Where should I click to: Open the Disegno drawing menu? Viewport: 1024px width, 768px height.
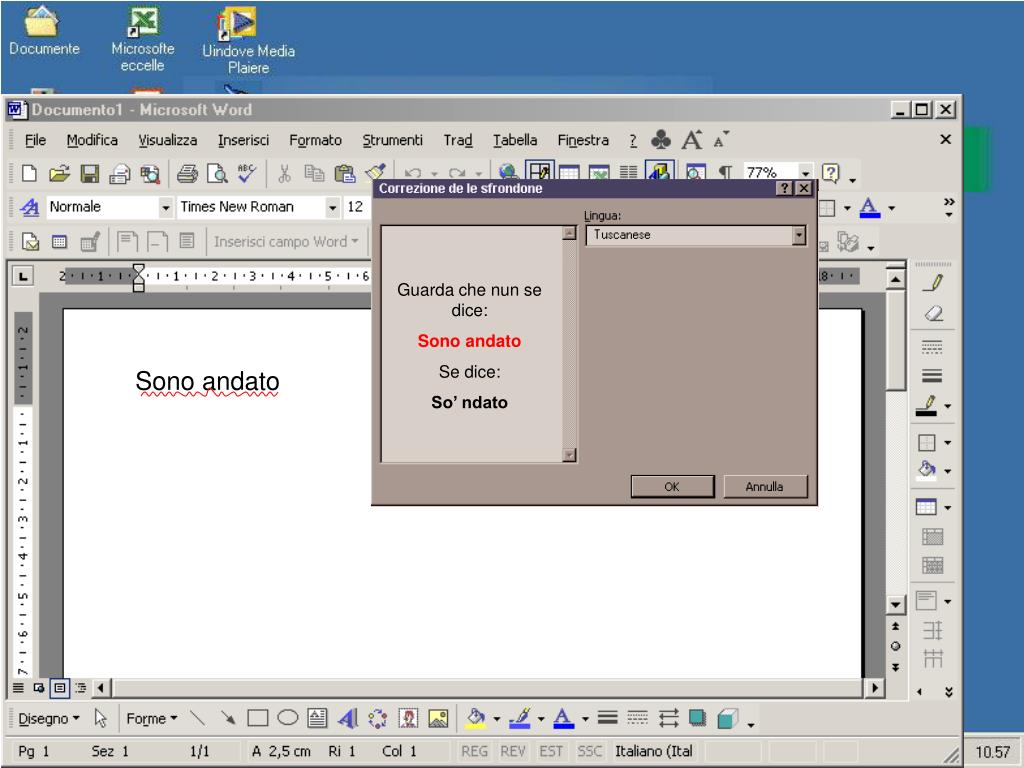(48, 718)
